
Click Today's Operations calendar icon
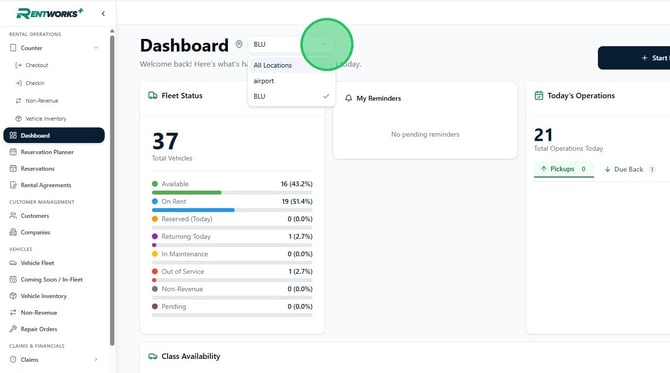[539, 95]
